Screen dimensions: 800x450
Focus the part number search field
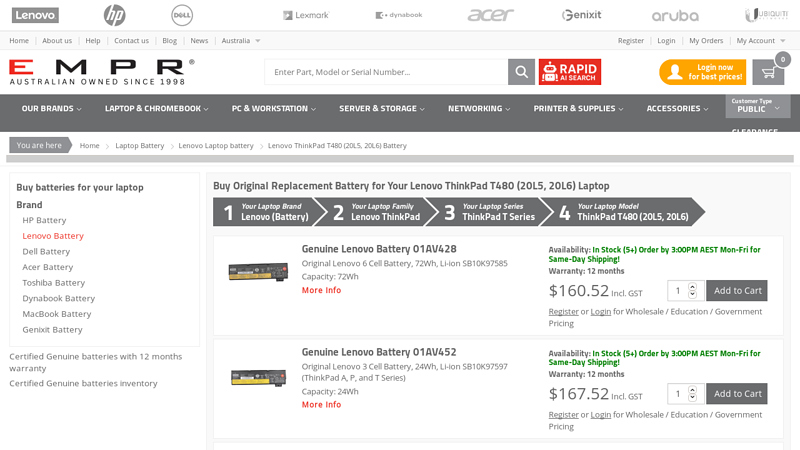pos(386,72)
